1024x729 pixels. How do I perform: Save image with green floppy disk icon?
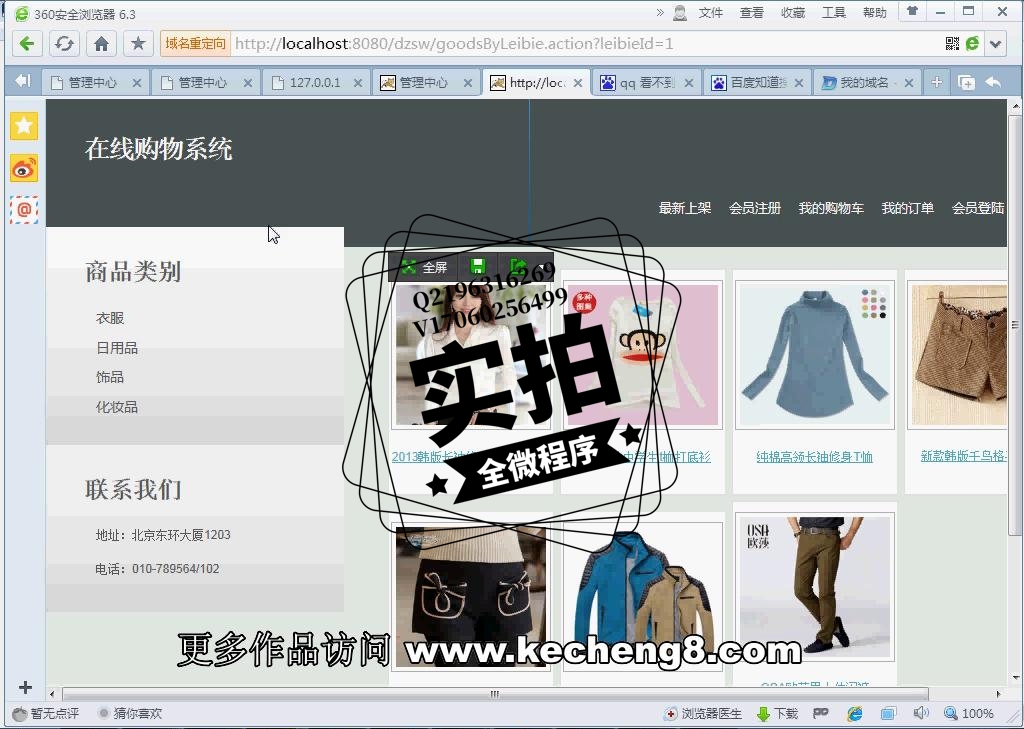click(x=477, y=267)
